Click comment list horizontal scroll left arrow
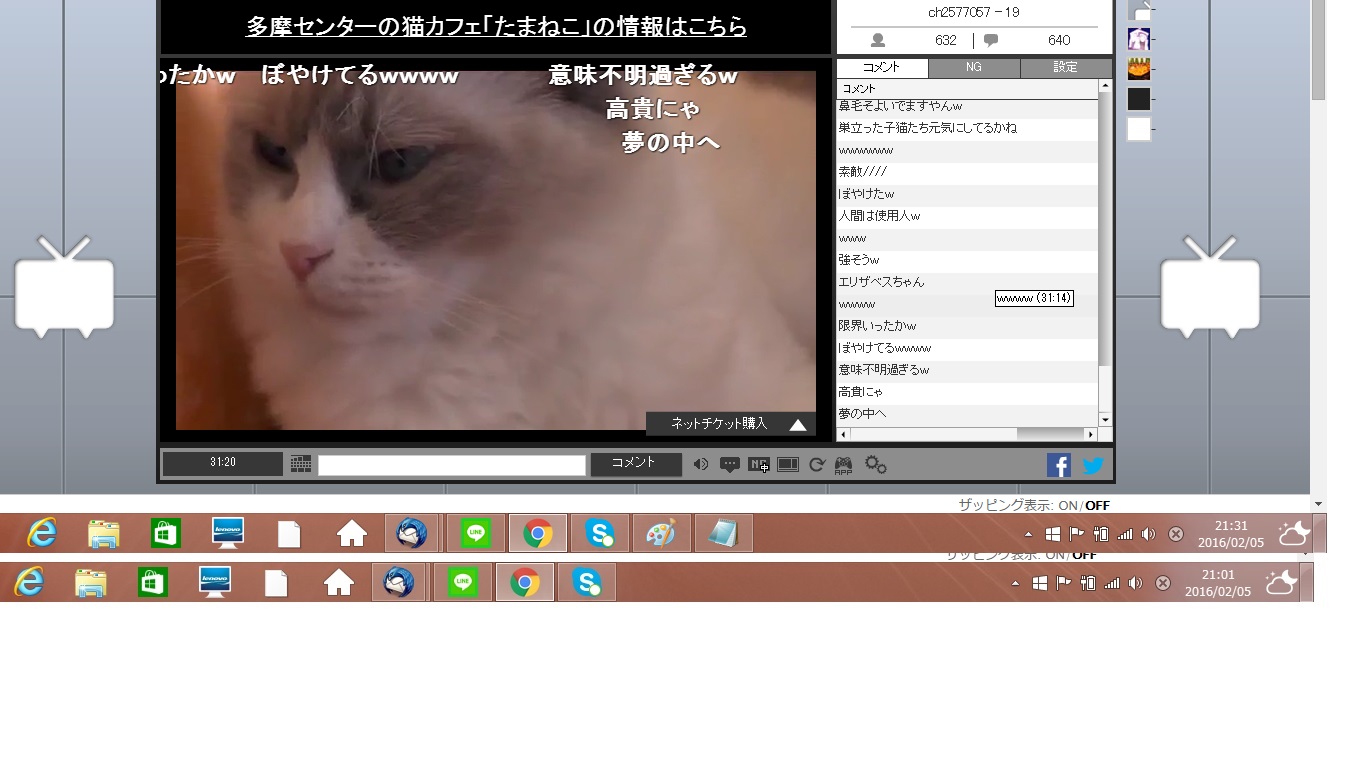The width and height of the screenshot is (1366, 768). click(843, 434)
